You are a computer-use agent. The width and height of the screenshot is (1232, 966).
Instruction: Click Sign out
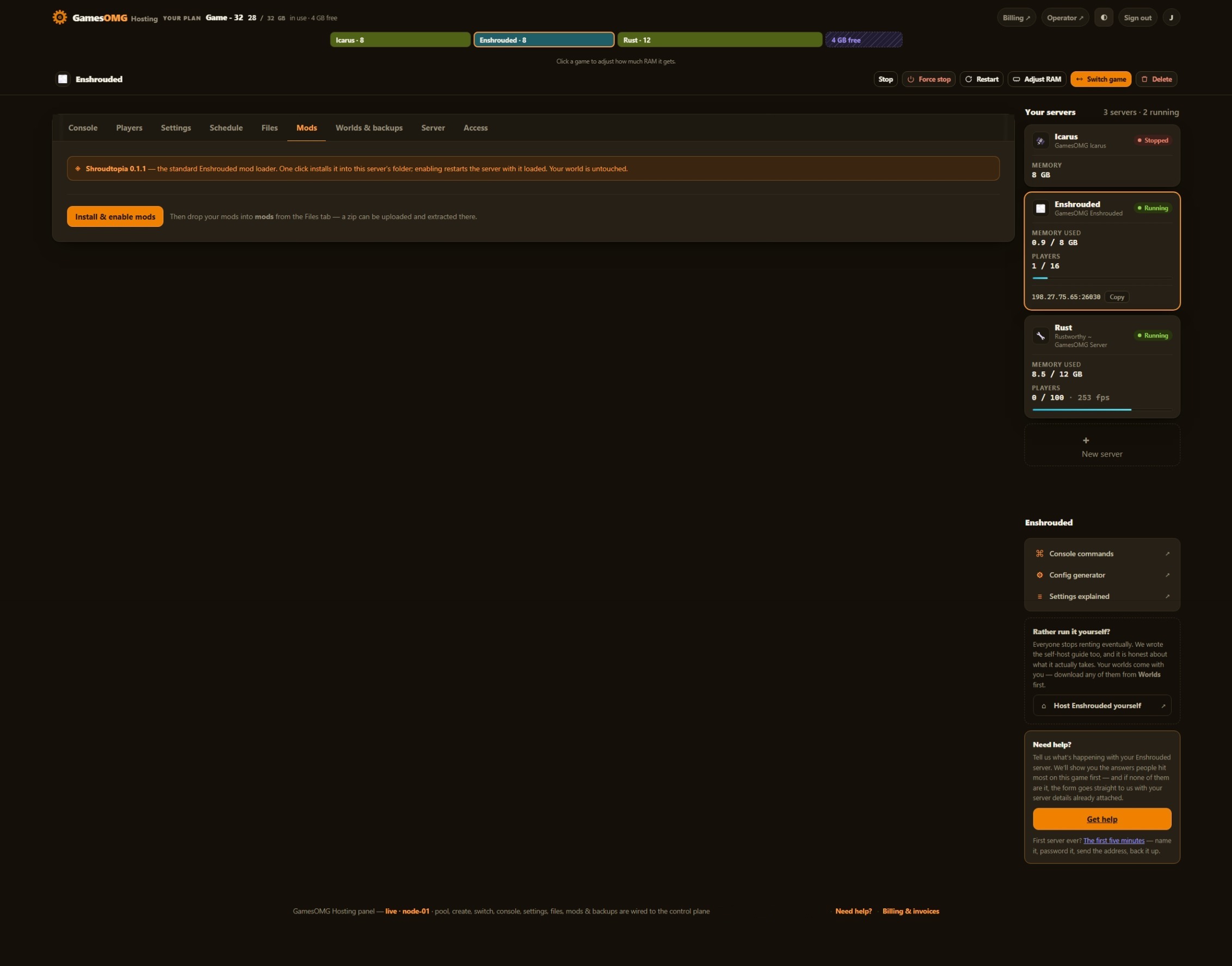1137,17
